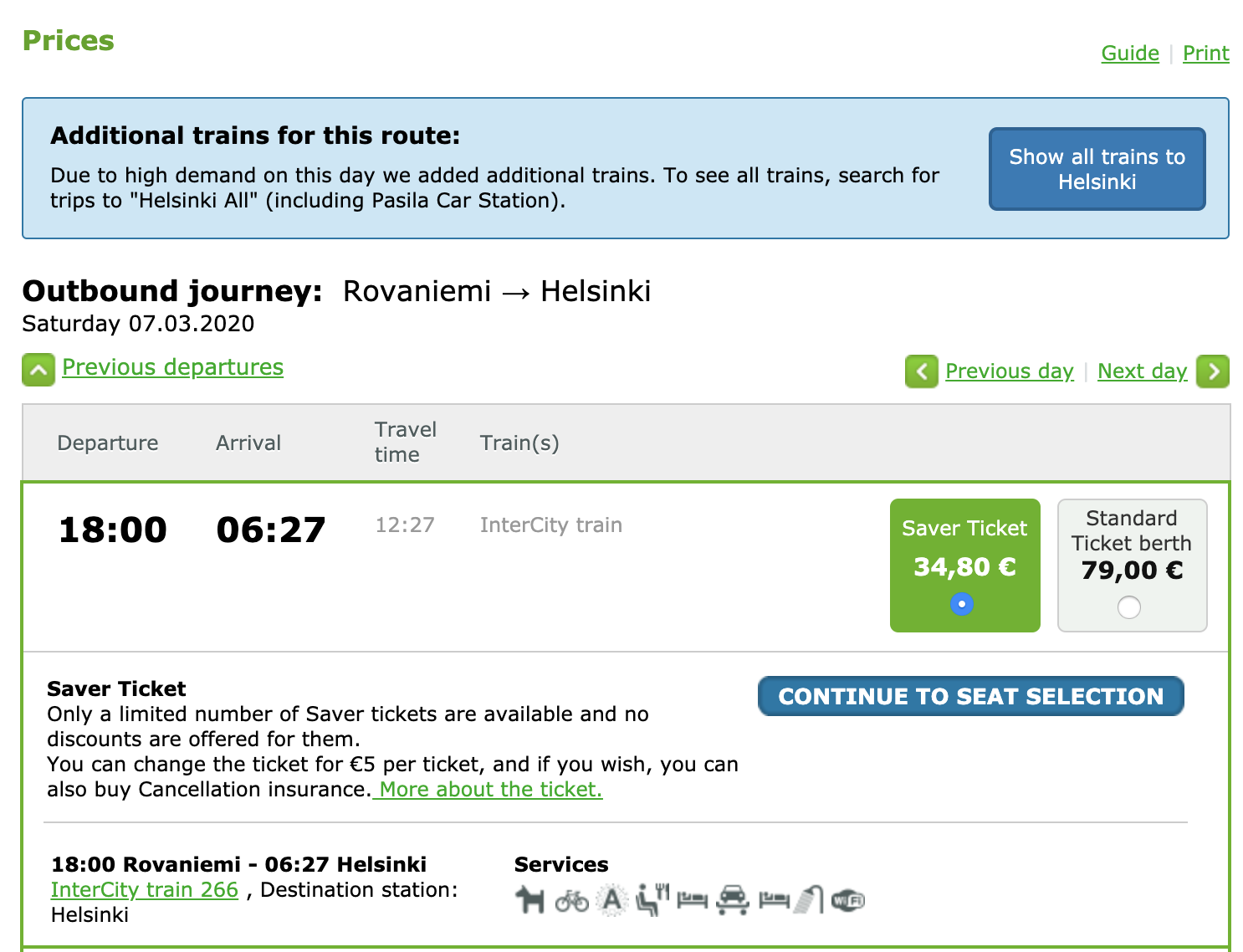Viewport: 1243px width, 952px height.
Task: Click the allergy 'A' service icon
Action: point(612,900)
